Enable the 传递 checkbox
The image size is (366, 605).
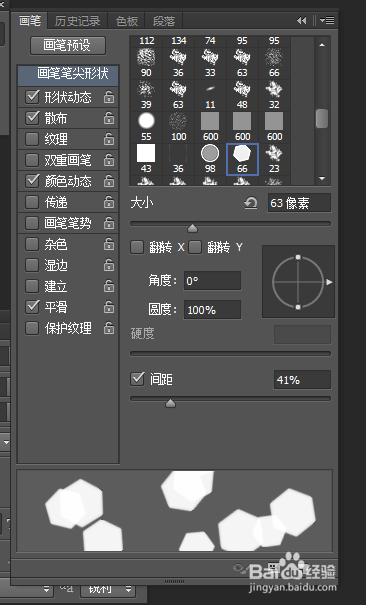(32, 202)
